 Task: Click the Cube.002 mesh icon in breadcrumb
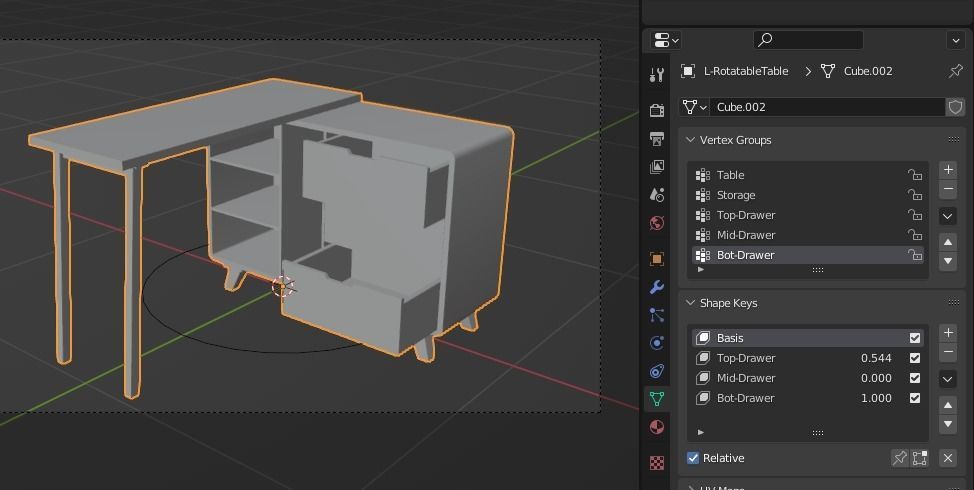(x=828, y=71)
